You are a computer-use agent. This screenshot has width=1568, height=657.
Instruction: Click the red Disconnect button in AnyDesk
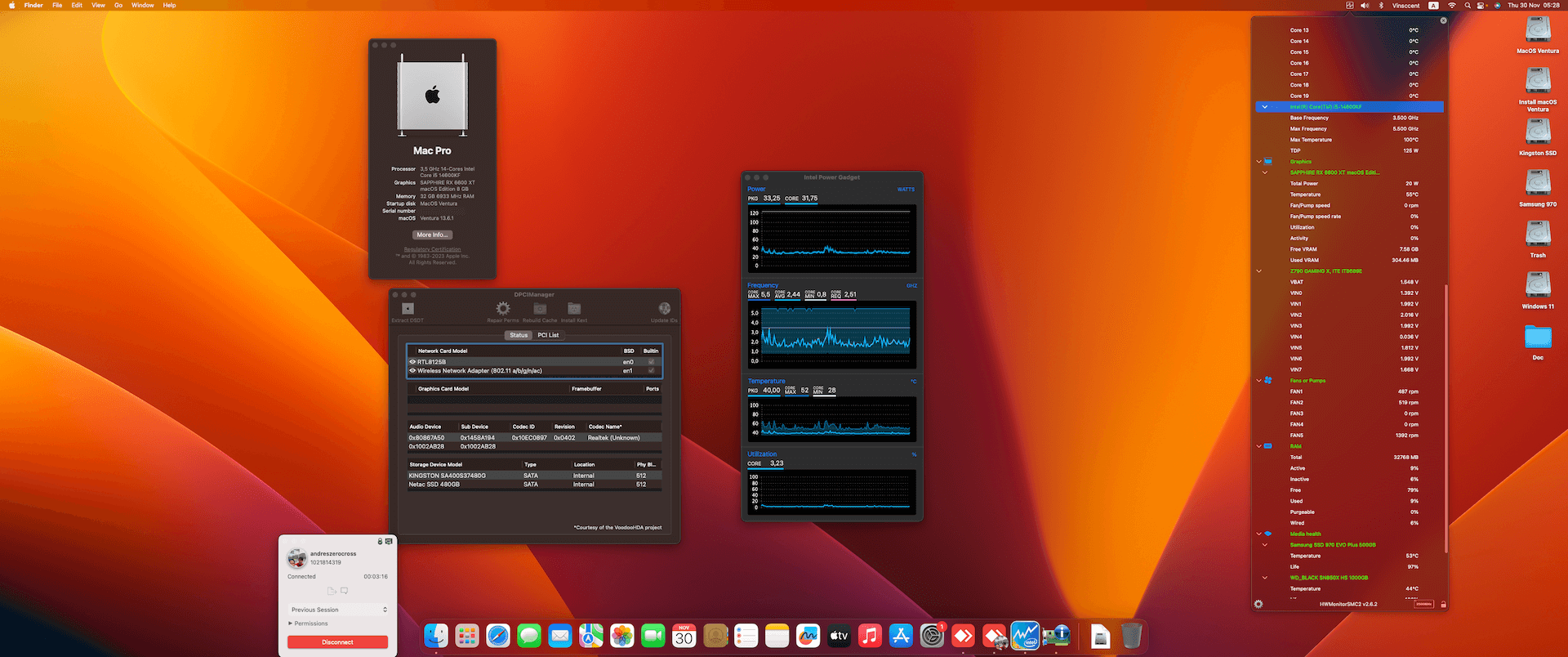point(338,642)
